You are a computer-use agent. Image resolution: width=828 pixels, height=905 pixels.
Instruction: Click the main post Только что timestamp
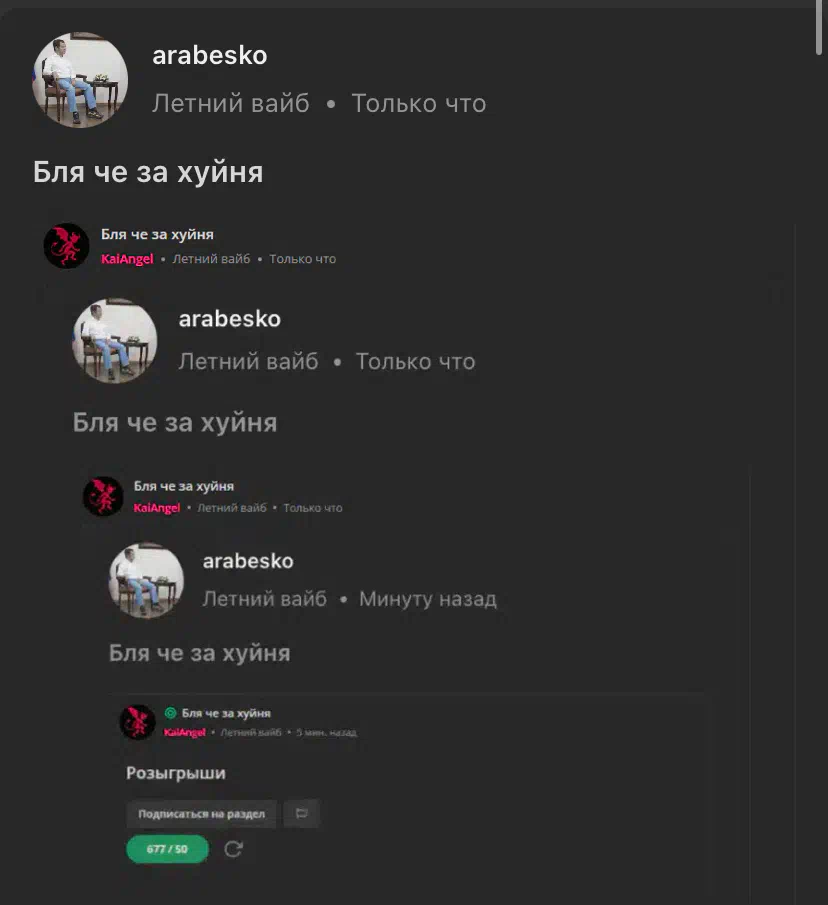tap(419, 104)
